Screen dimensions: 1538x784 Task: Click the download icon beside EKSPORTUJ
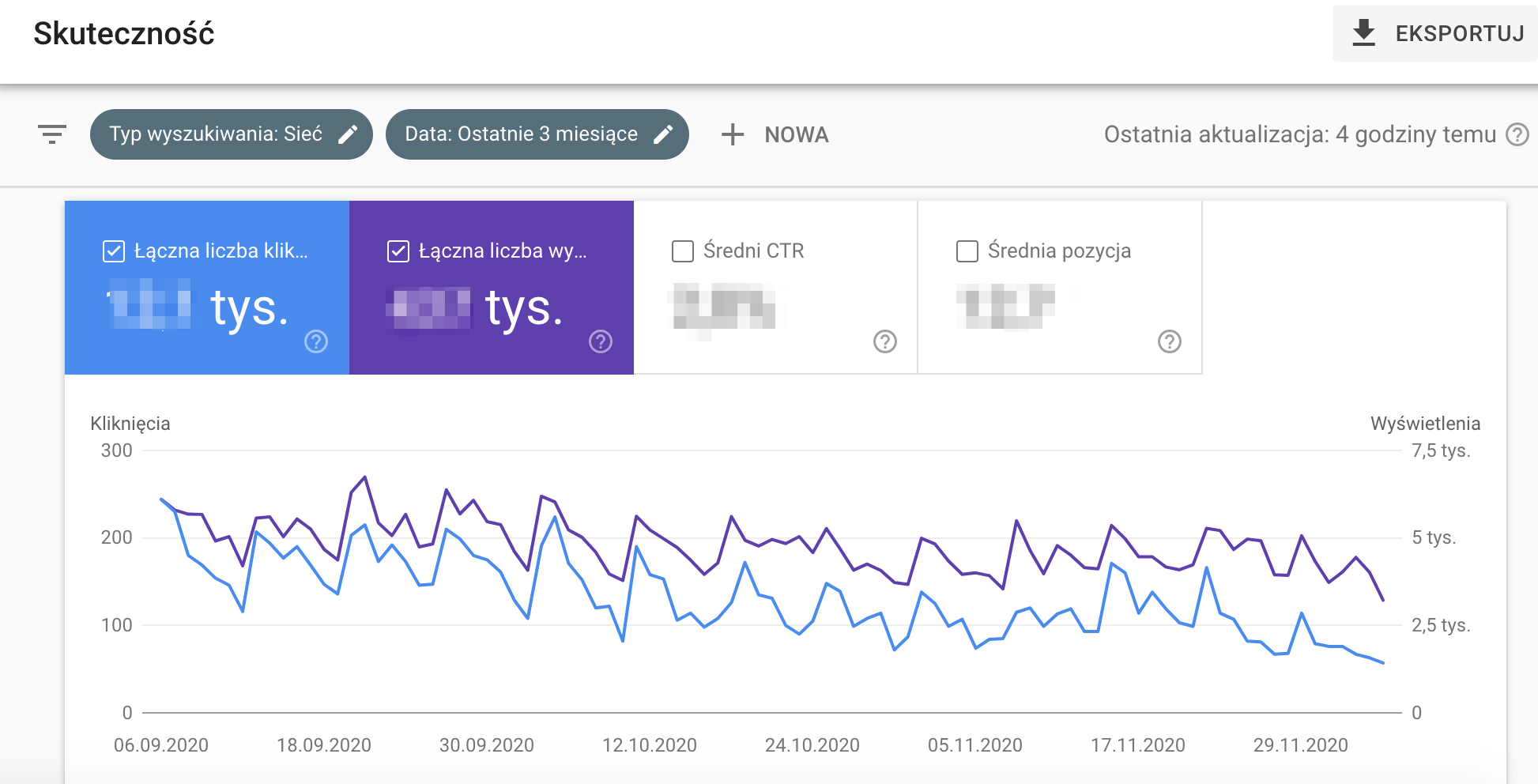tap(1363, 33)
